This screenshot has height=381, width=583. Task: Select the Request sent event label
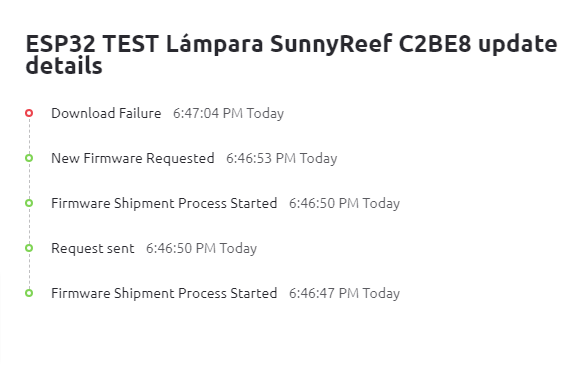tap(93, 248)
